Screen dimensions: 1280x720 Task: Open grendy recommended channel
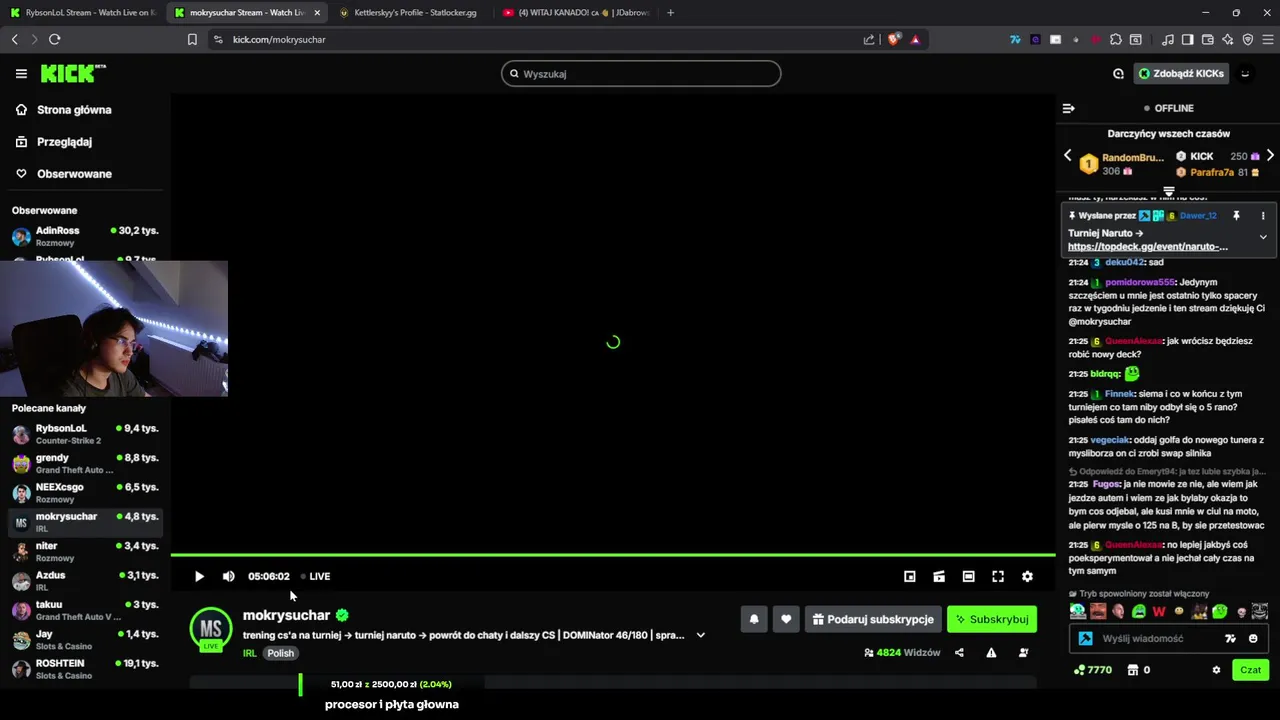85,463
